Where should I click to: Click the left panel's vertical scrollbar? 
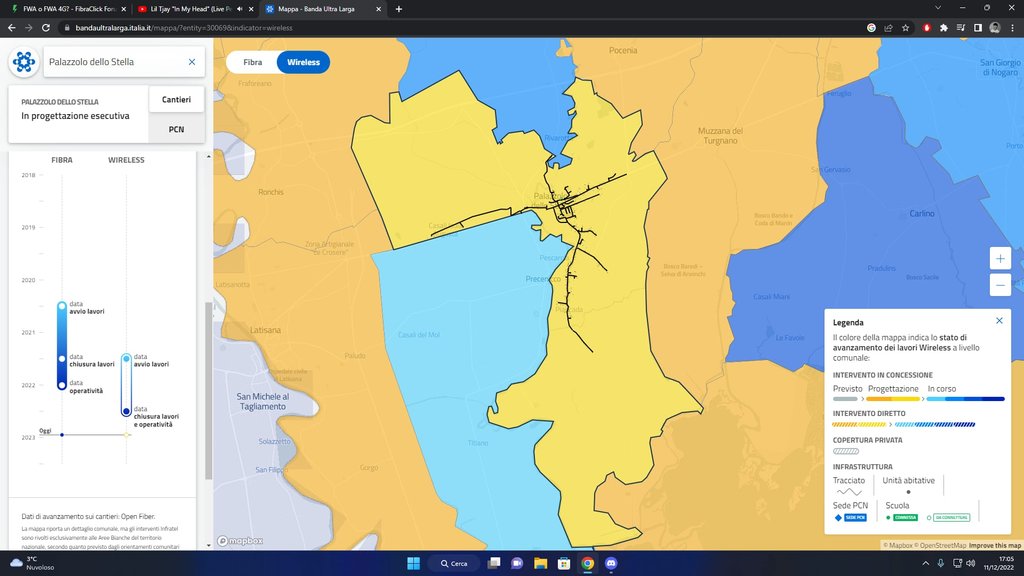[x=208, y=390]
